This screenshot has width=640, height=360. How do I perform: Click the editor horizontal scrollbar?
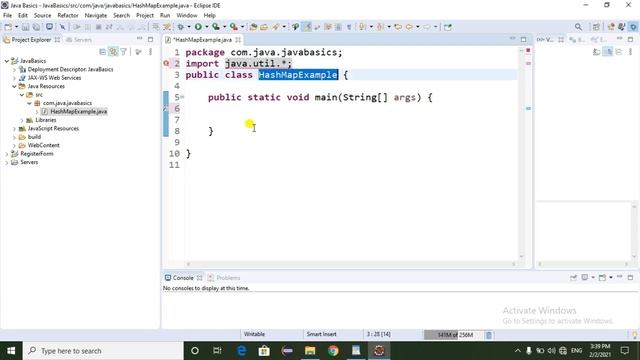coord(351,264)
